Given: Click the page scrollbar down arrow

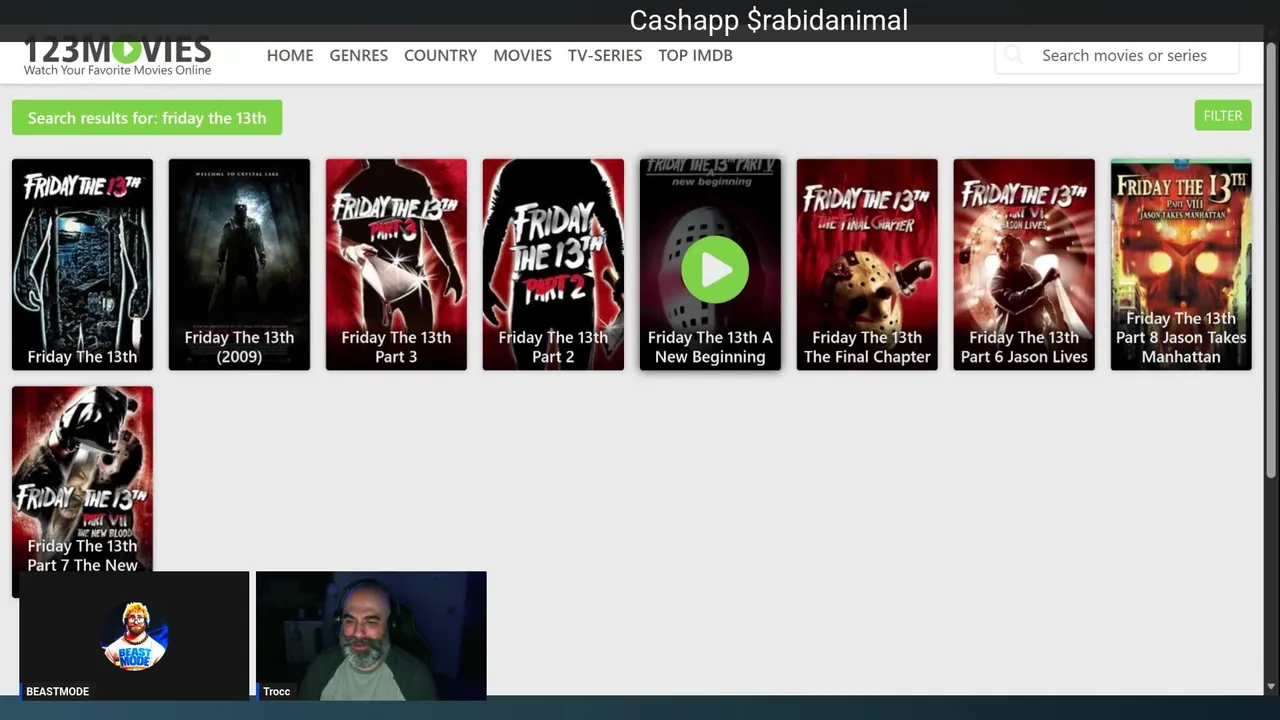Looking at the screenshot, I should click(1271, 687).
